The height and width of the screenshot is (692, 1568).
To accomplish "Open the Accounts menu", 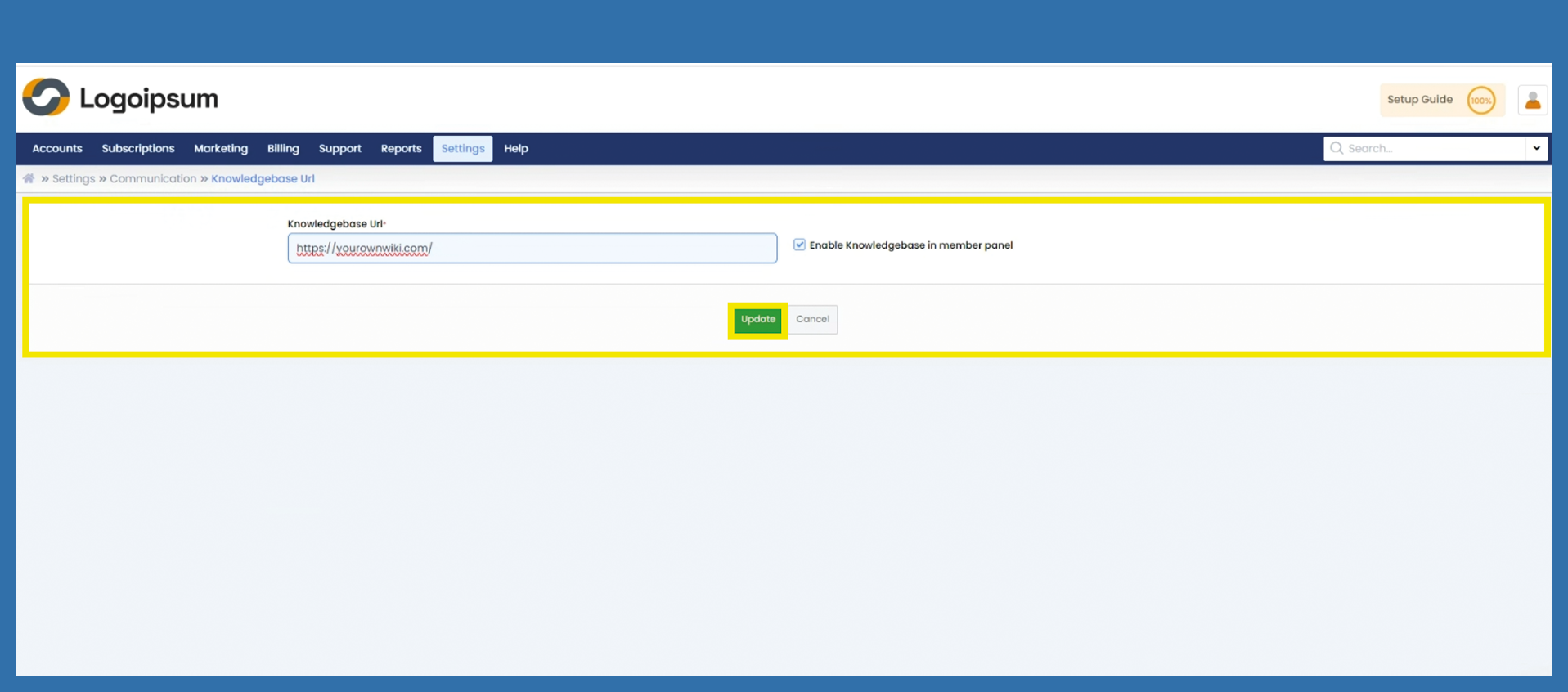I will pos(57,148).
